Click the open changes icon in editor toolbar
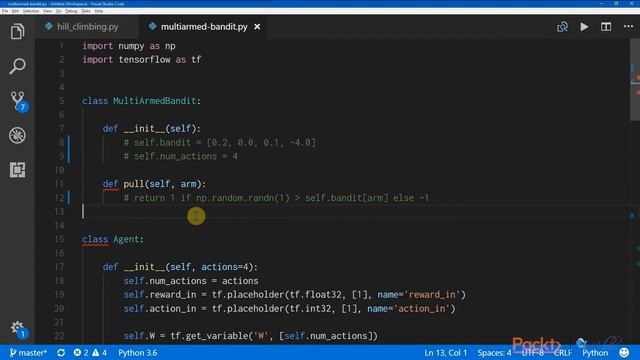This screenshot has width=640, height=360. click(x=562, y=27)
